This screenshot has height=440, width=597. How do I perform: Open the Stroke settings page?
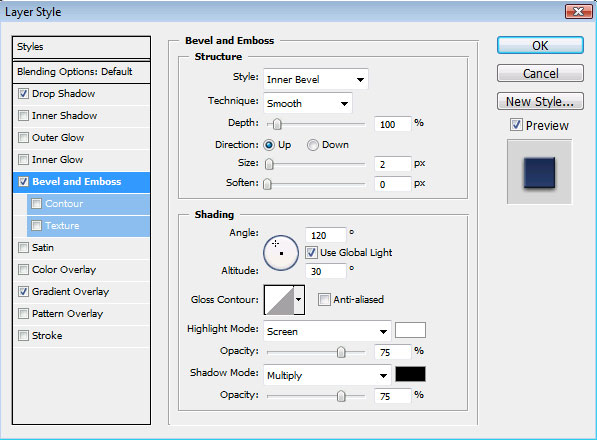coord(47,336)
